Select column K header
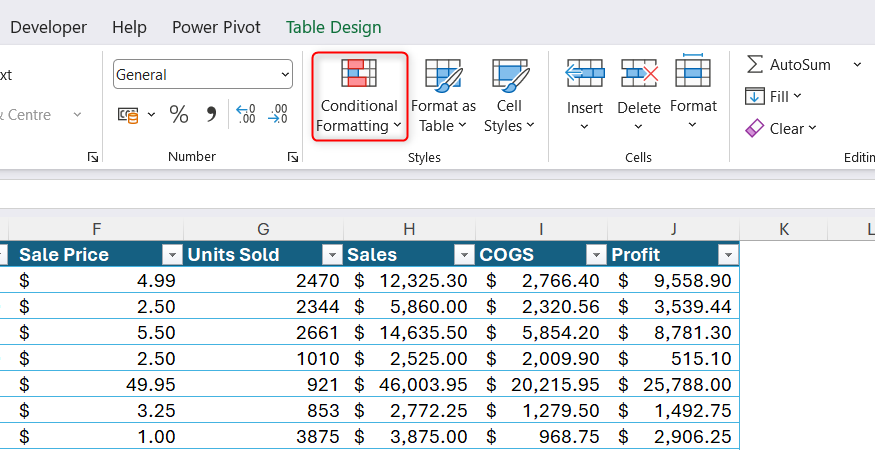This screenshot has height=450, width=875. point(783,229)
